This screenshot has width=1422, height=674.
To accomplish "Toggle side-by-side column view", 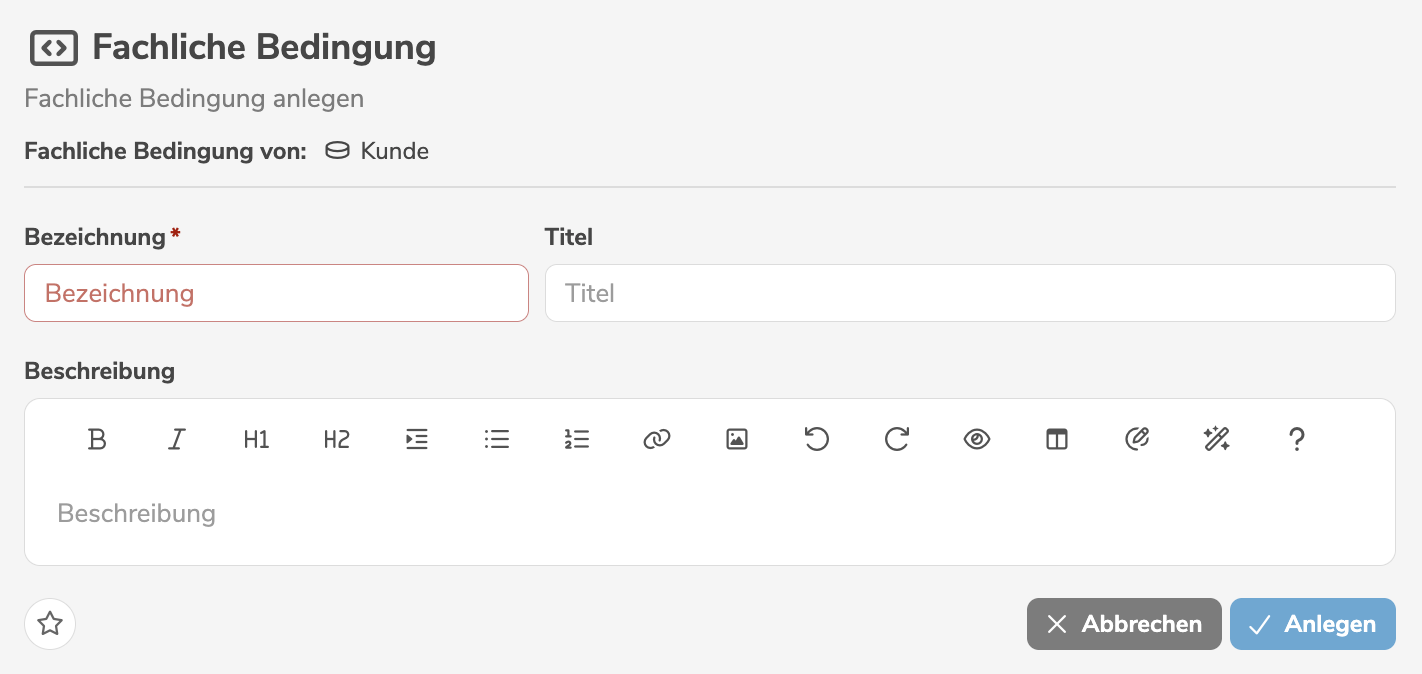I will (x=1057, y=438).
